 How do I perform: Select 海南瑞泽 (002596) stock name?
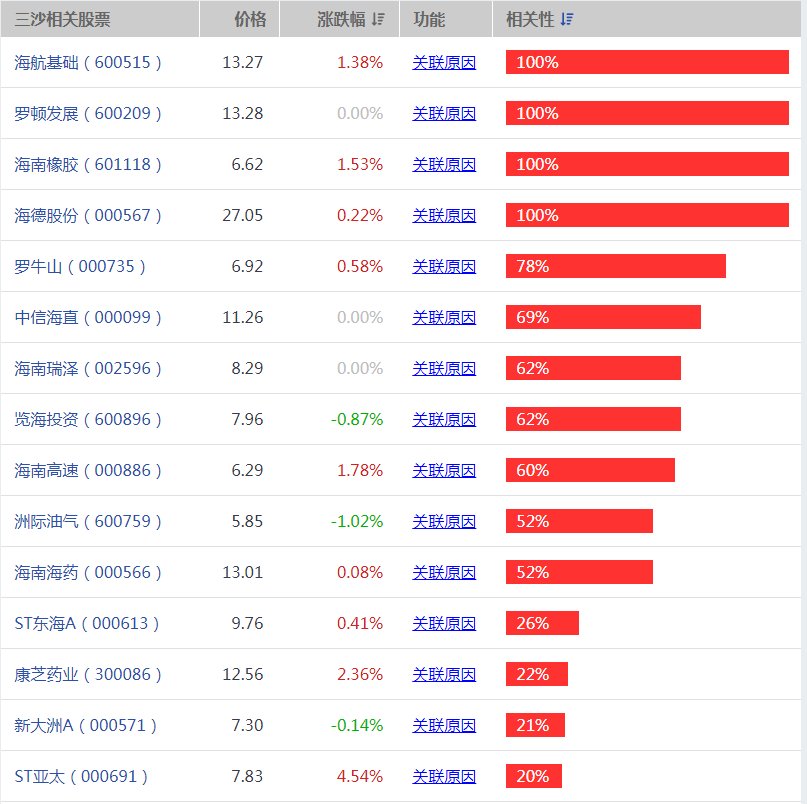coord(88,368)
